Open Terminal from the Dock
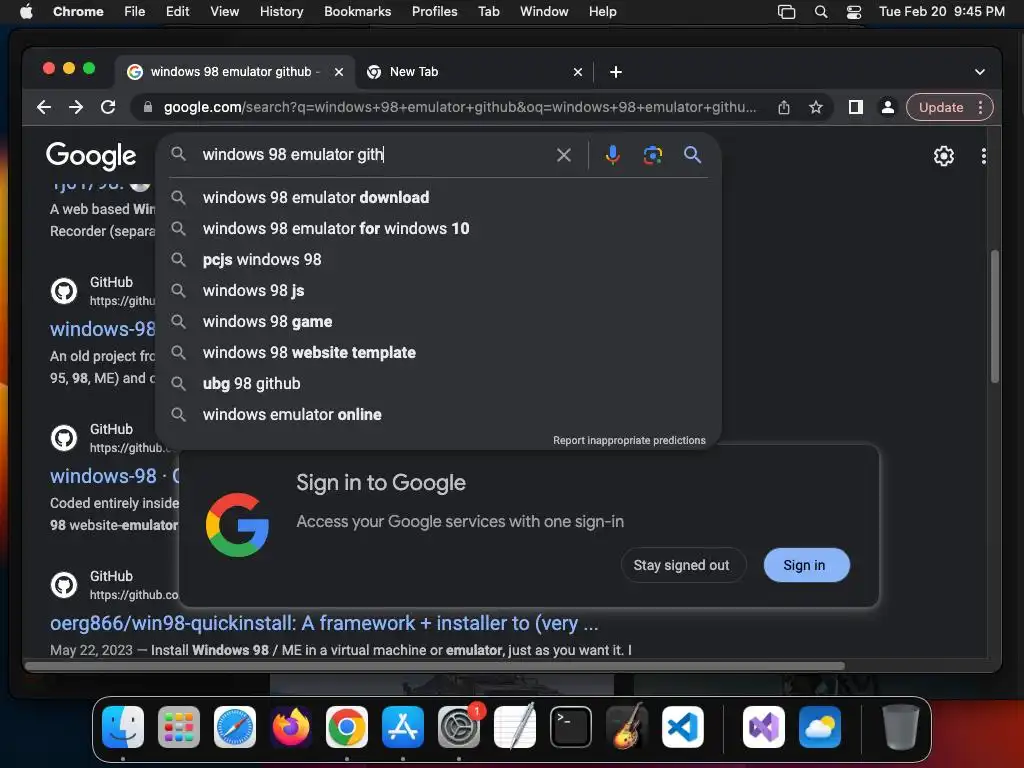 pos(571,727)
